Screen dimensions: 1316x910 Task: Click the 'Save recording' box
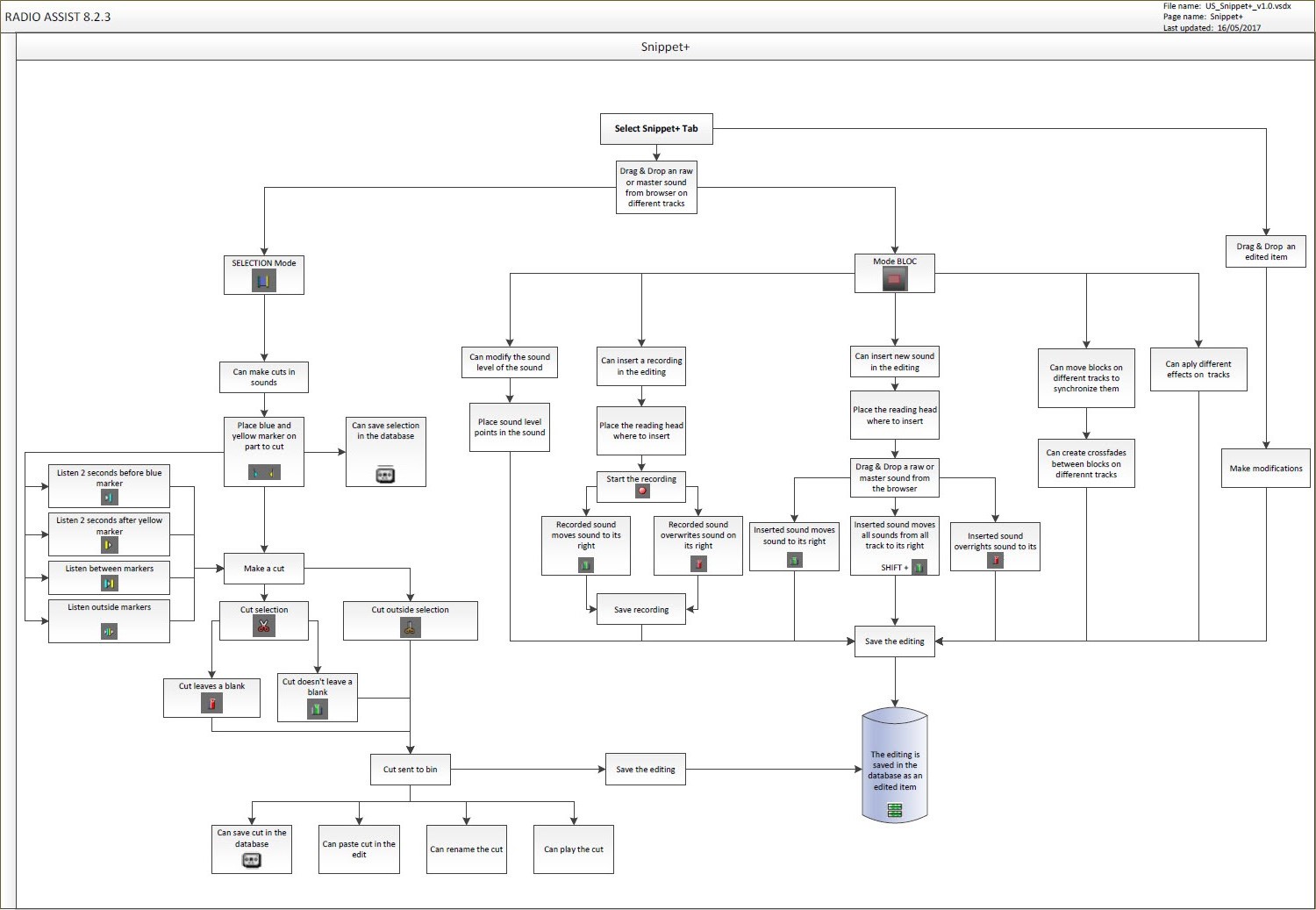click(641, 610)
